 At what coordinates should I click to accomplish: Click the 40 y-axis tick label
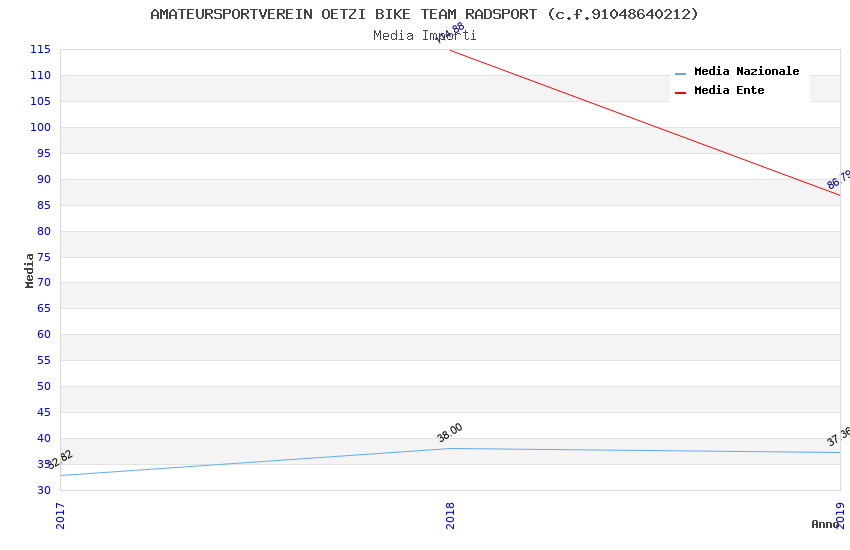pos(44,438)
